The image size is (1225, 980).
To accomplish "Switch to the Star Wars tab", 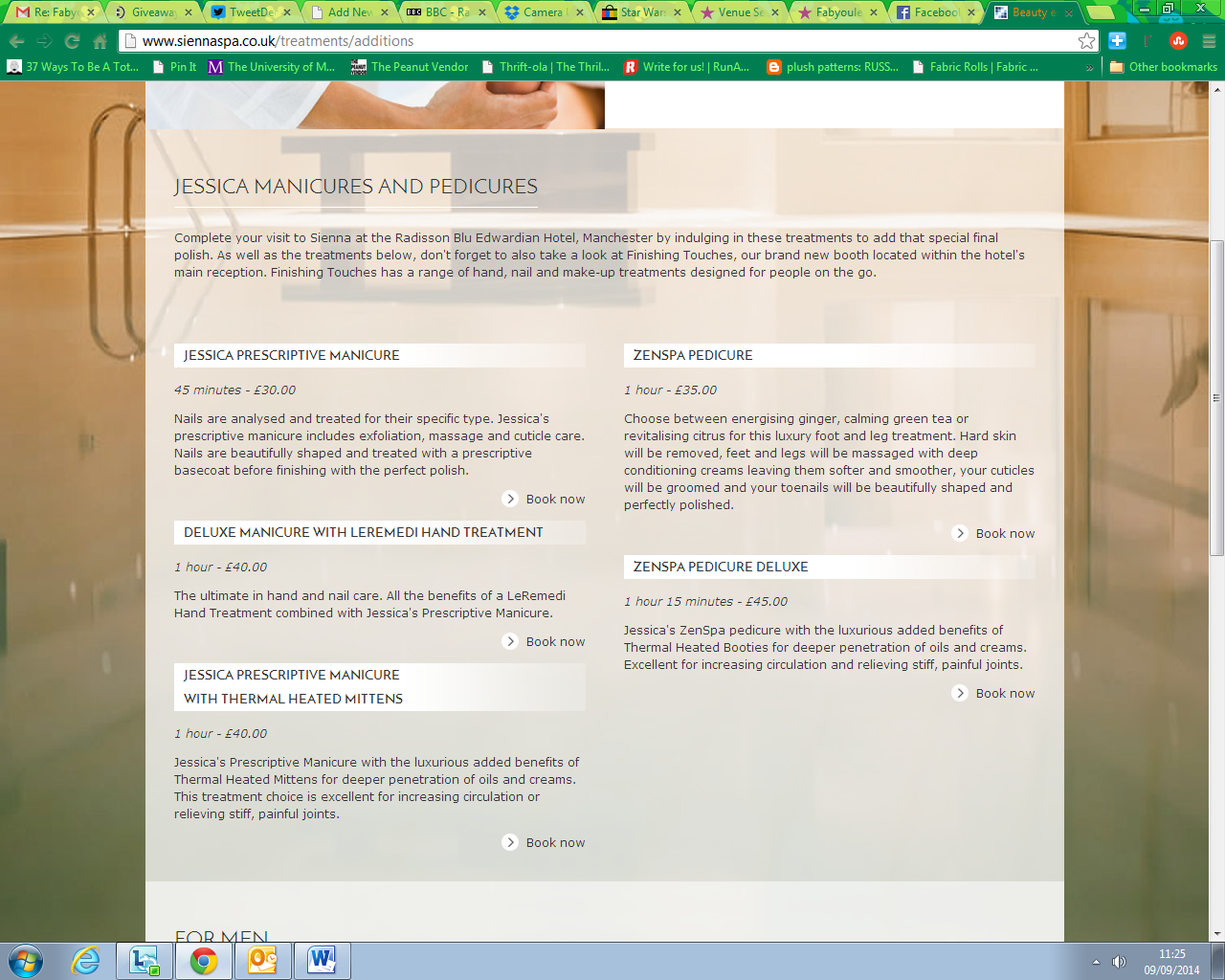I will click(641, 12).
